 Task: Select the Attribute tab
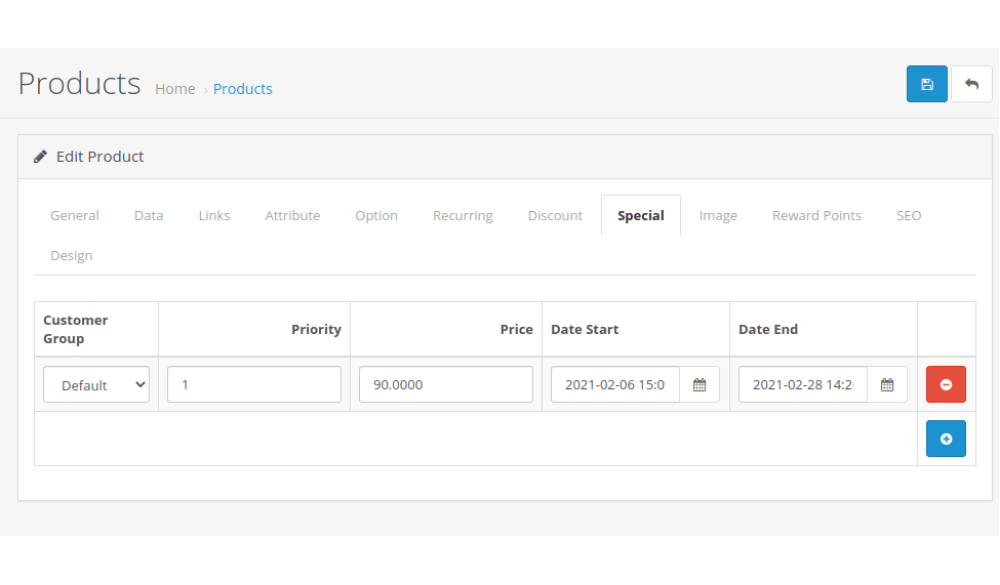pyautogui.click(x=292, y=216)
